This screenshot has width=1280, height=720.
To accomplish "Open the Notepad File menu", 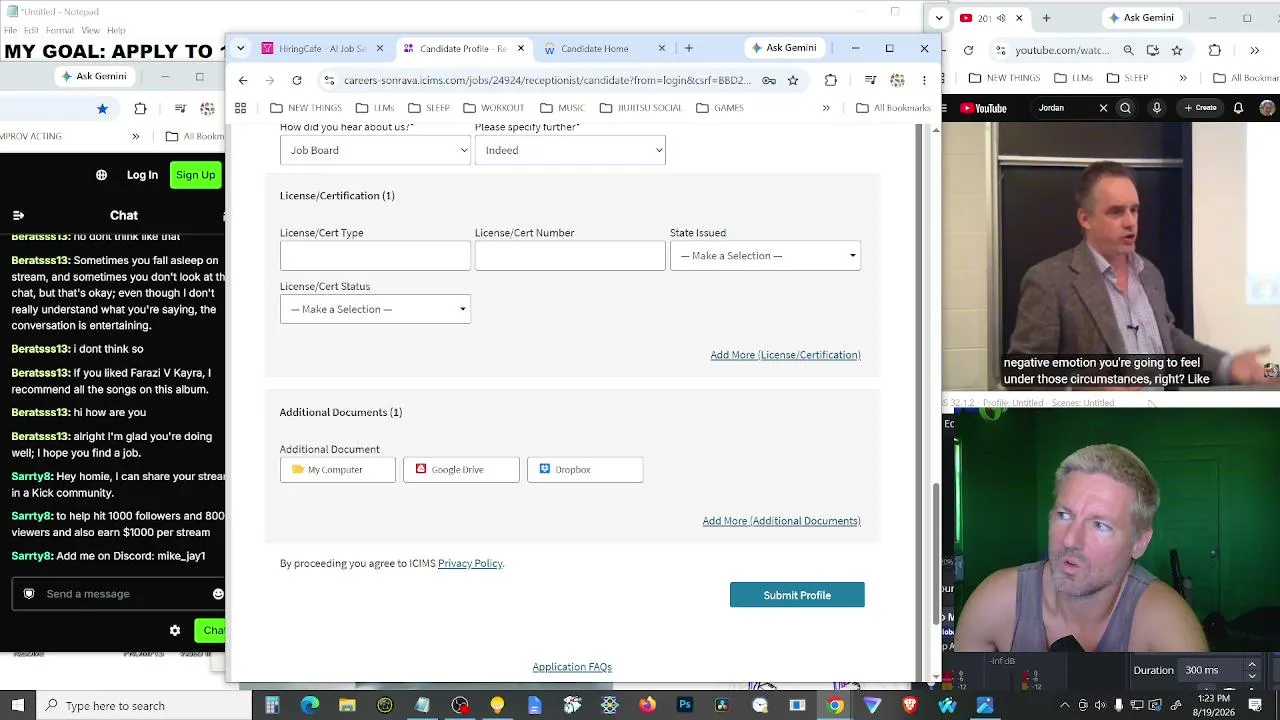I will click(10, 30).
